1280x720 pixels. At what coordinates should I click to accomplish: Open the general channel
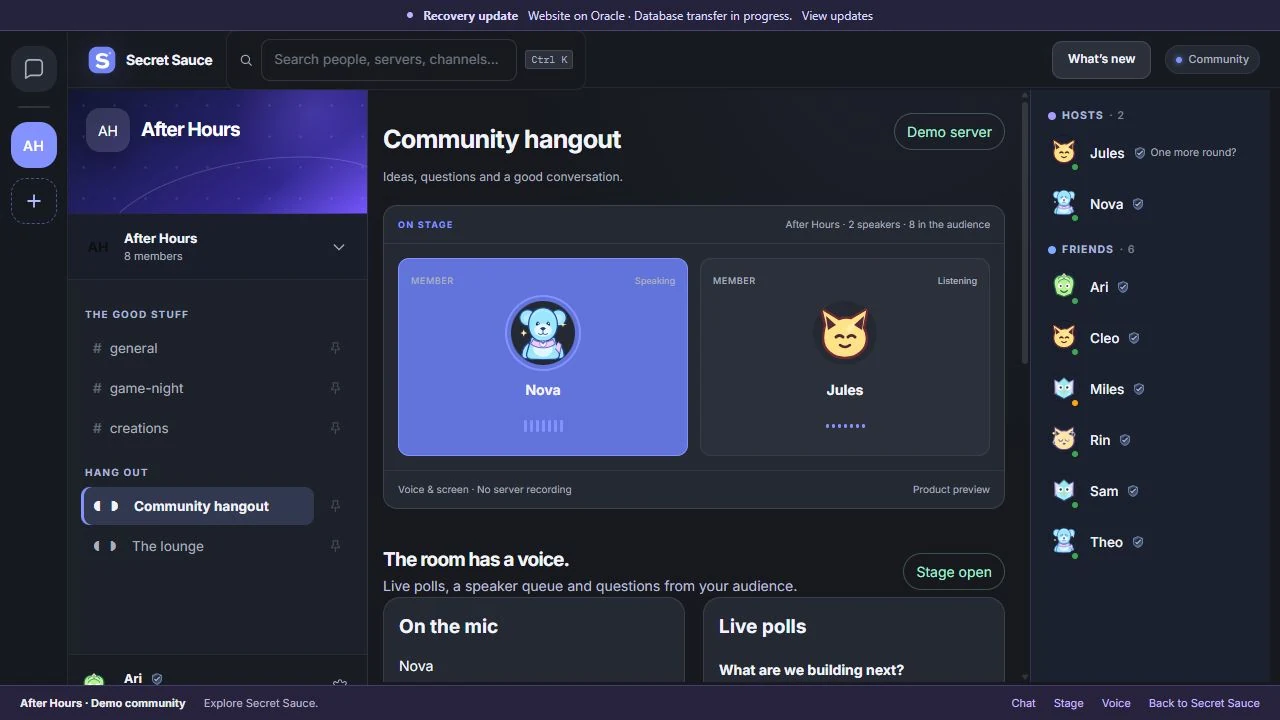coord(197,348)
